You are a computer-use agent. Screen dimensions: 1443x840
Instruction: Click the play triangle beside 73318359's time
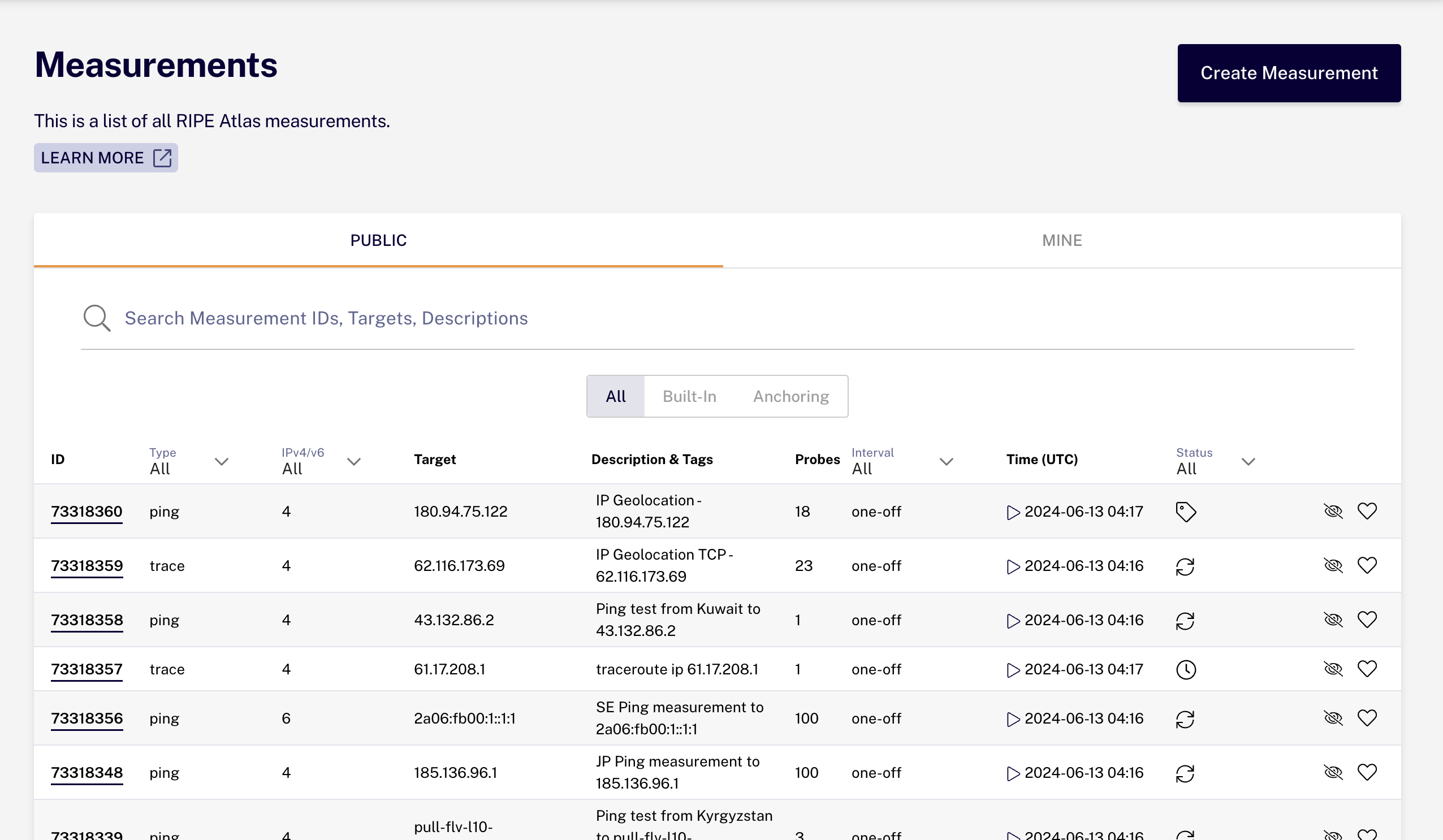click(1013, 566)
